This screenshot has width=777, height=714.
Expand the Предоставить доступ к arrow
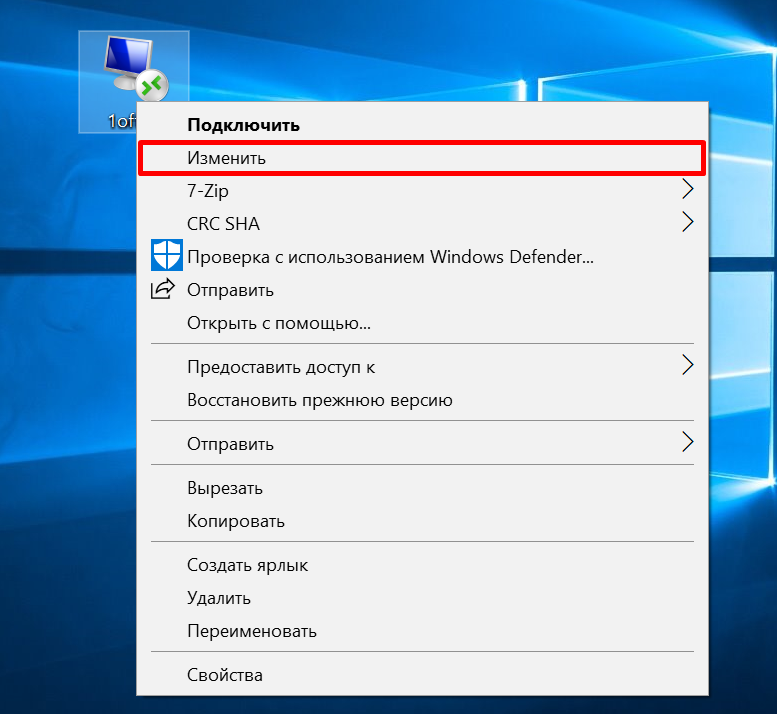[687, 365]
